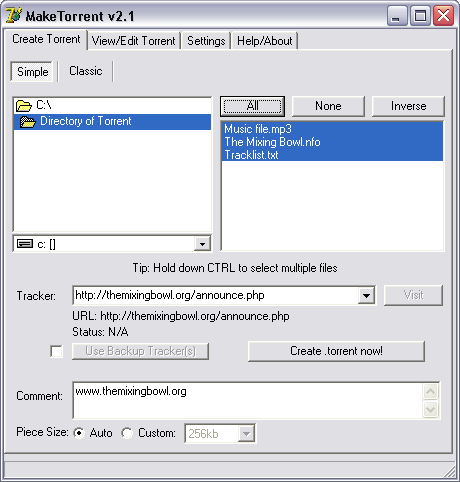Click the MakeTorrent app icon in title bar
460x482 pixels.
pyautogui.click(x=13, y=15)
